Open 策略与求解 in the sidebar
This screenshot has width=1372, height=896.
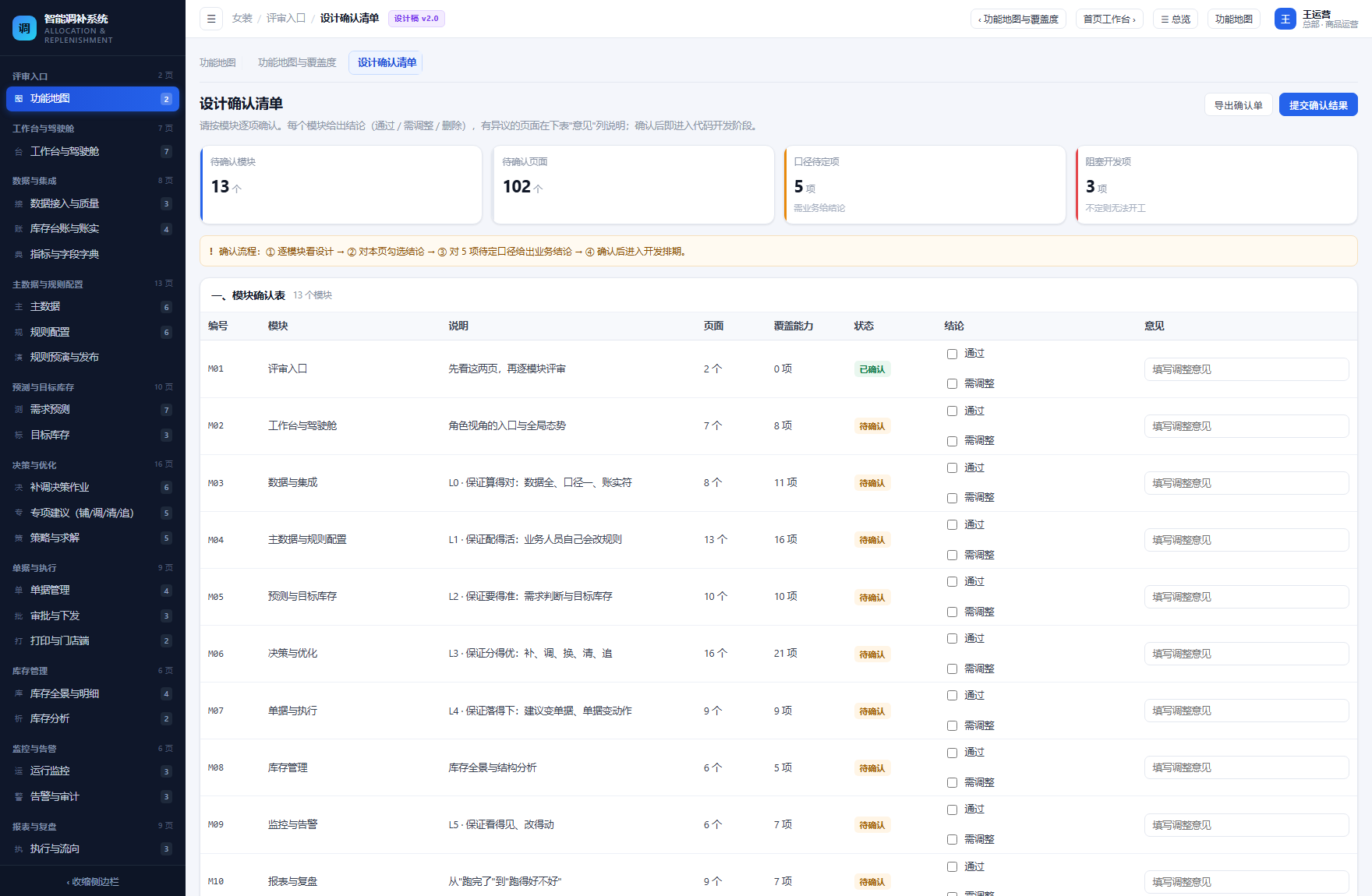pyautogui.click(x=93, y=538)
